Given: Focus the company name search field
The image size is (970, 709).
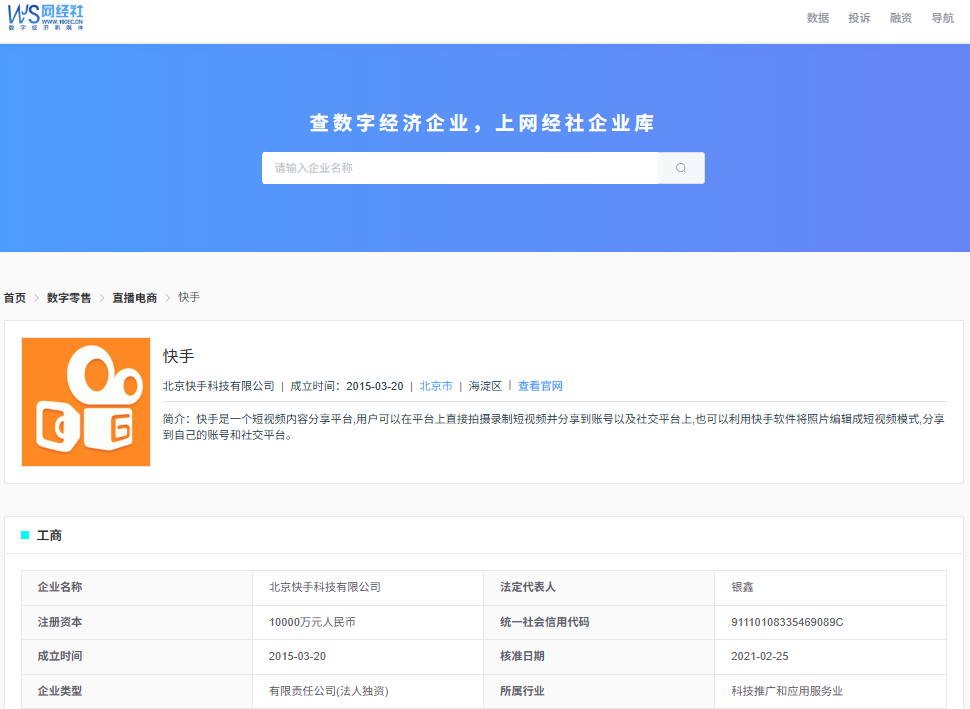Looking at the screenshot, I should pos(460,168).
